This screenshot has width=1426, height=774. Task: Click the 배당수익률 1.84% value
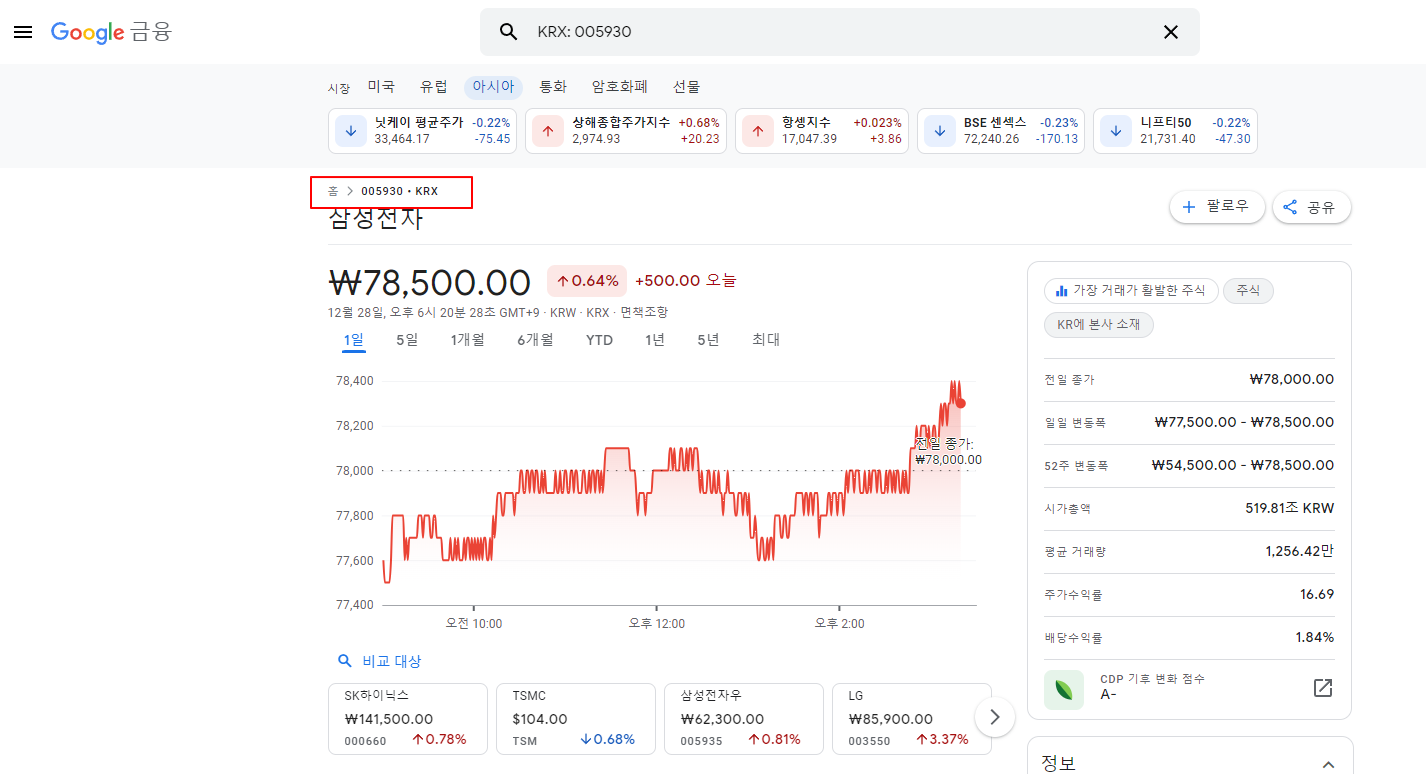pyautogui.click(x=1314, y=637)
